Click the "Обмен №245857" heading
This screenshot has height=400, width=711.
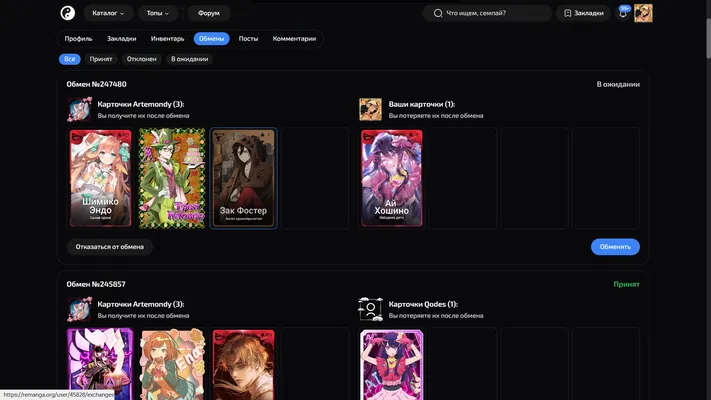[96, 284]
